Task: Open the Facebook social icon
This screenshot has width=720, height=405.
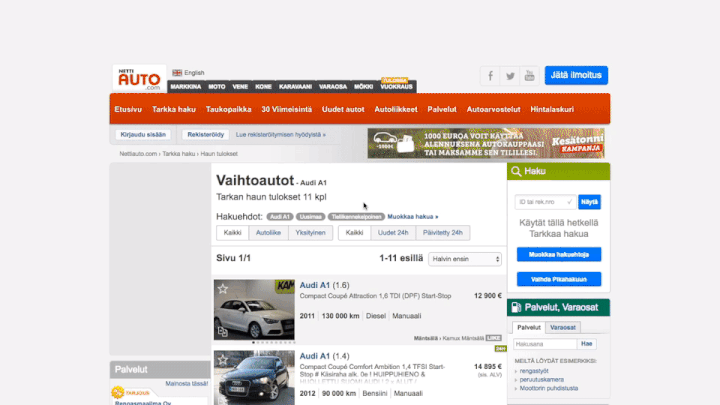Action: [490, 76]
